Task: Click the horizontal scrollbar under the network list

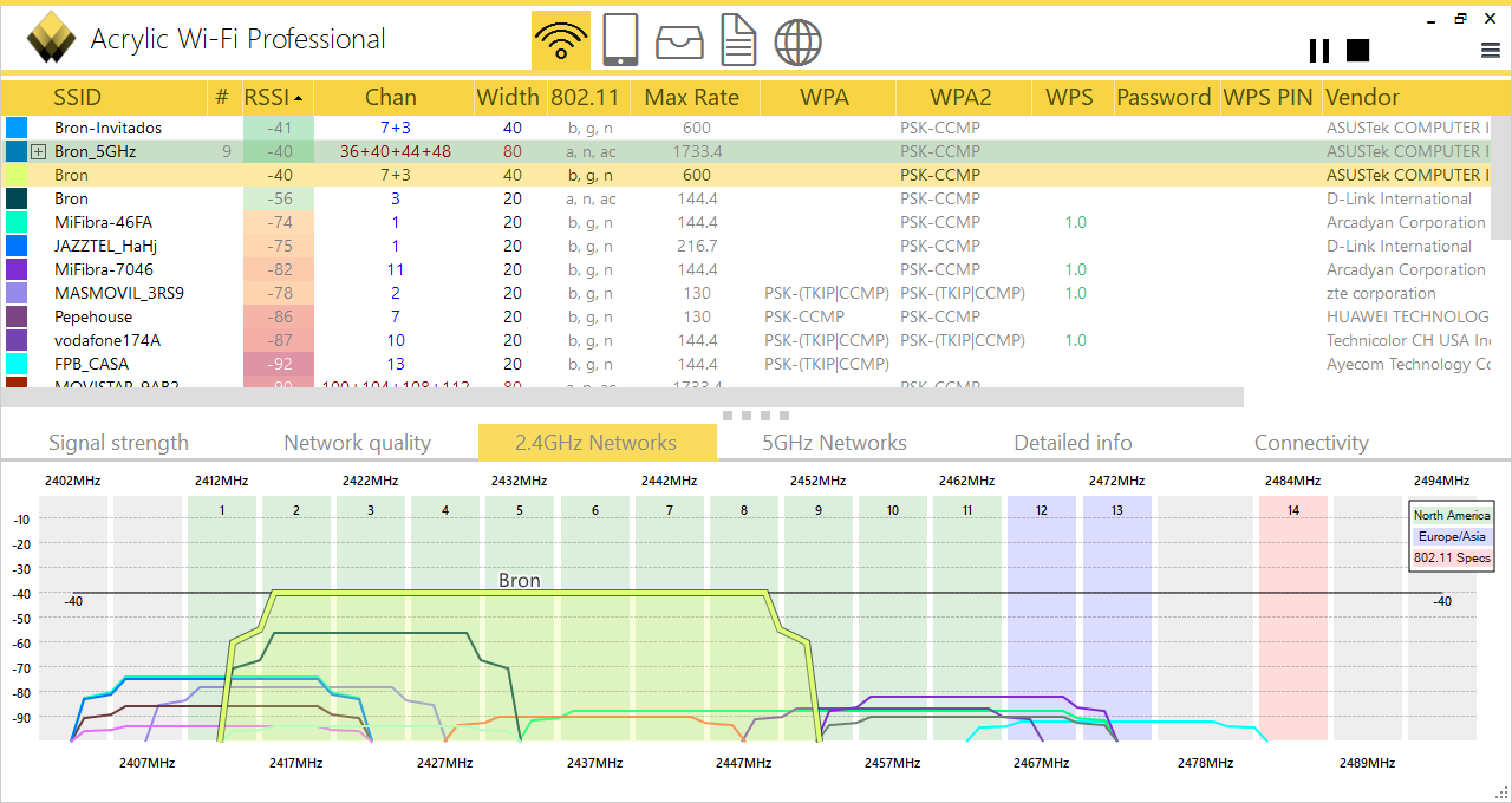Action: tap(620, 397)
